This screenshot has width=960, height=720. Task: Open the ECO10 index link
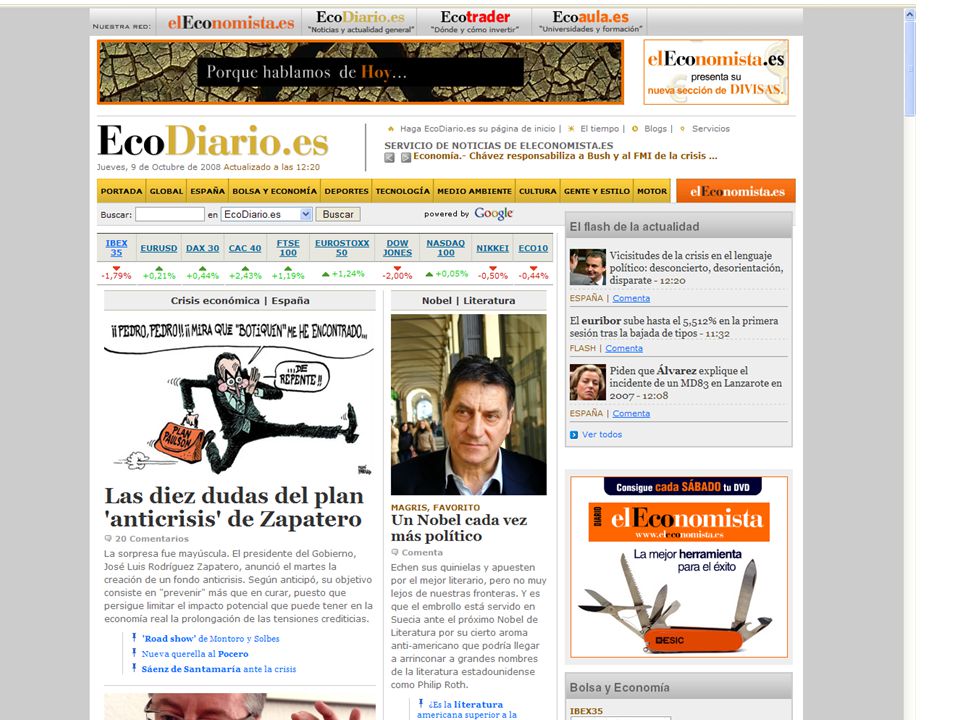point(533,249)
